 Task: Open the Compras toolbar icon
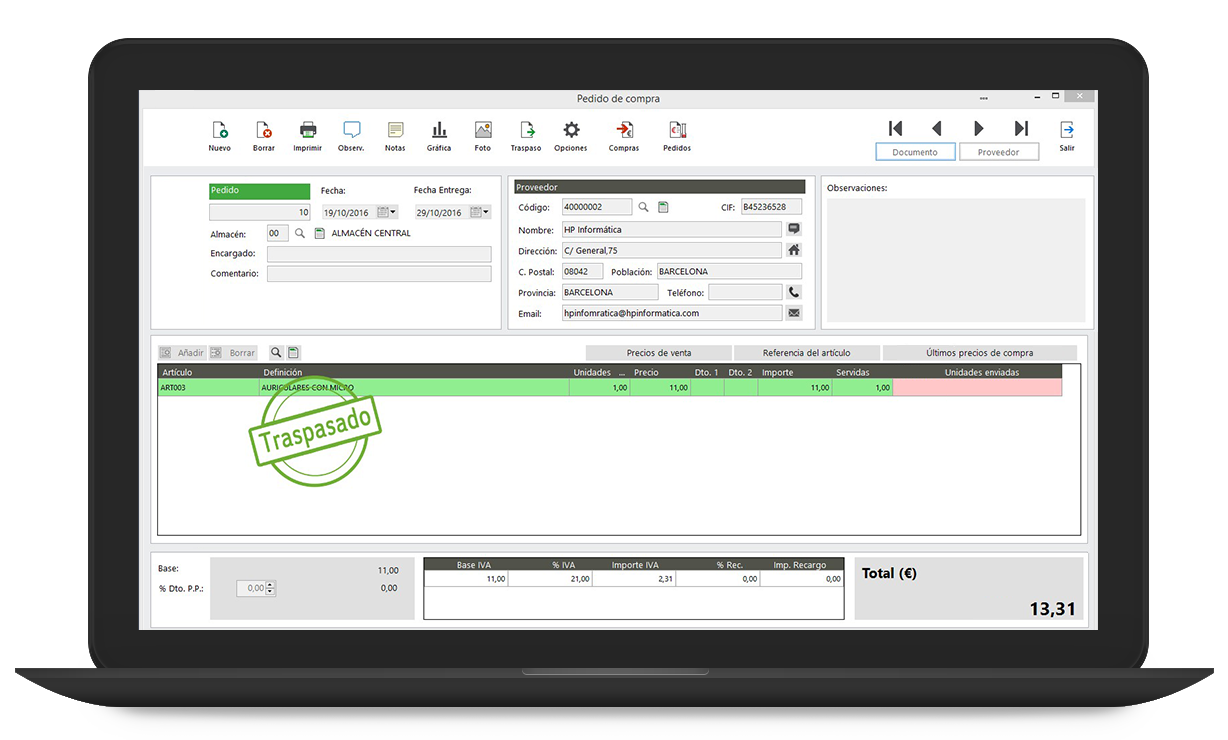pyautogui.click(x=624, y=130)
